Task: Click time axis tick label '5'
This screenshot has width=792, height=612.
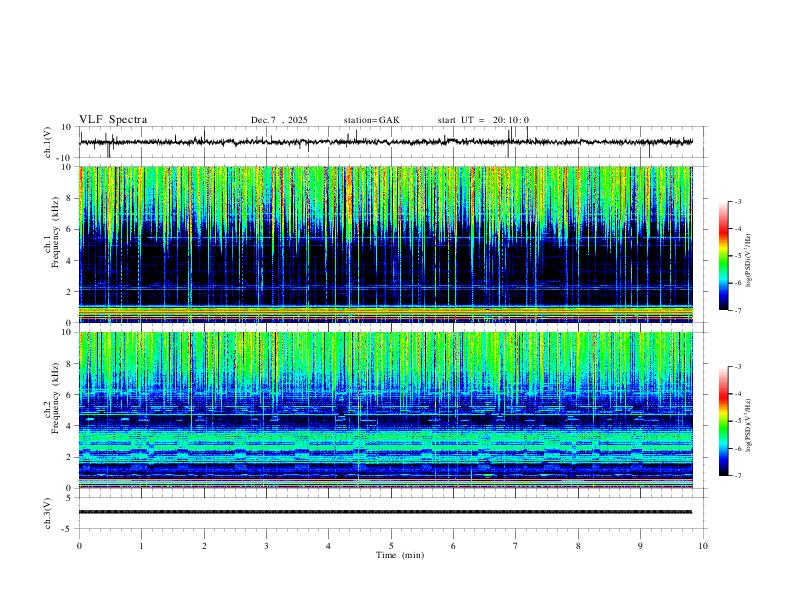Action: point(391,546)
